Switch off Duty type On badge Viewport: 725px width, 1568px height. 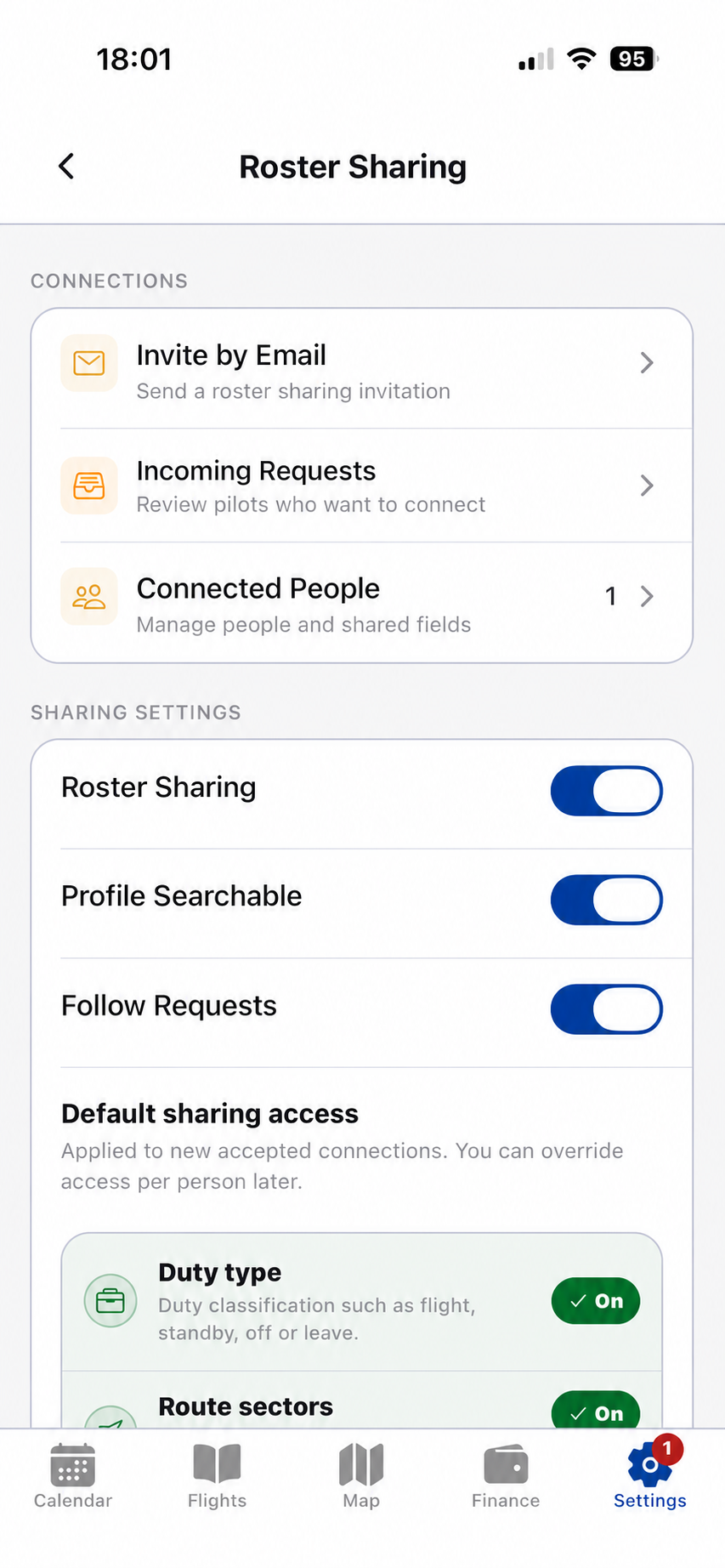point(596,1301)
